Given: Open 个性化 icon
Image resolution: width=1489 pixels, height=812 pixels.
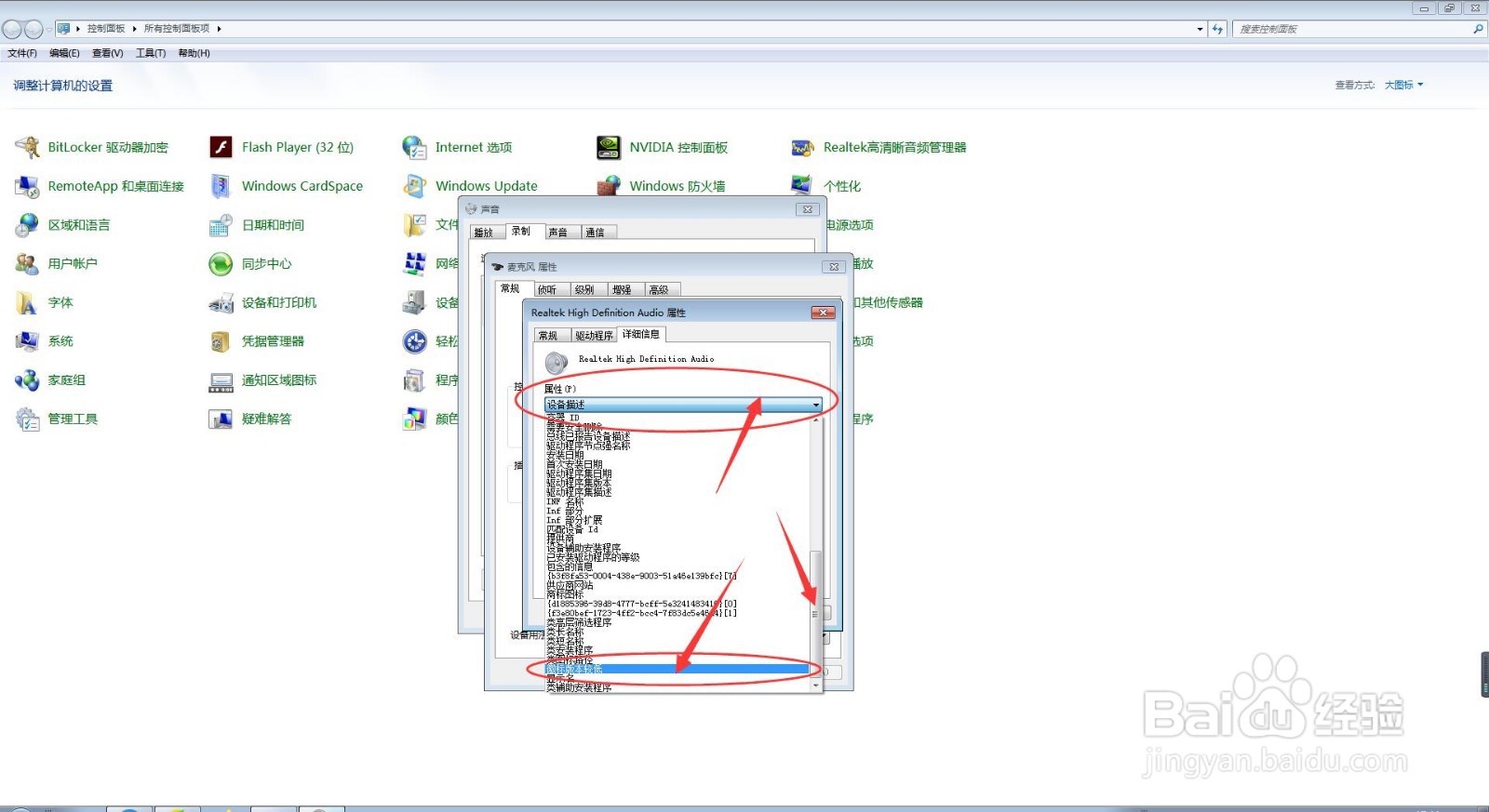Looking at the screenshot, I should pos(802,185).
